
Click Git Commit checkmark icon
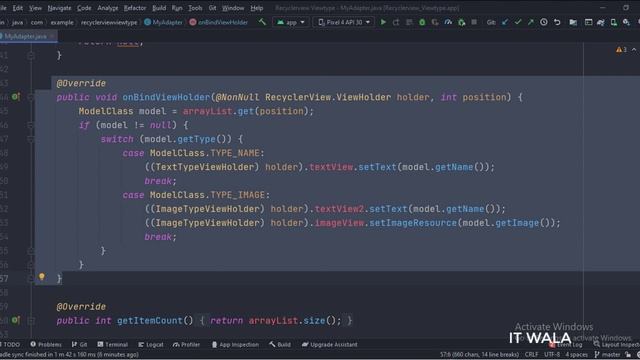(x=518, y=22)
